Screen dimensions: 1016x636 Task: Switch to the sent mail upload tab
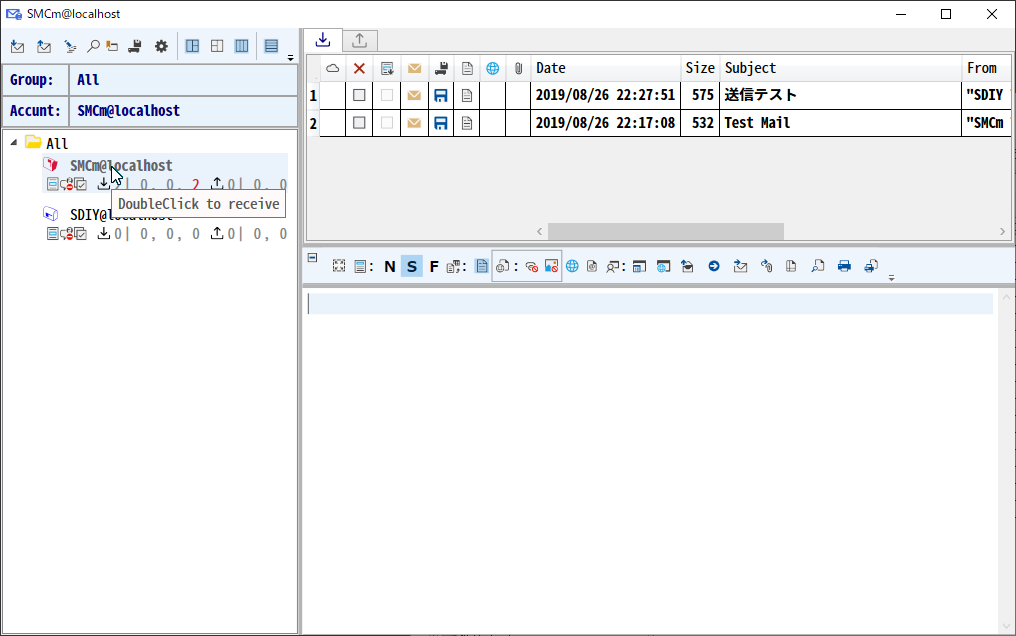[360, 41]
